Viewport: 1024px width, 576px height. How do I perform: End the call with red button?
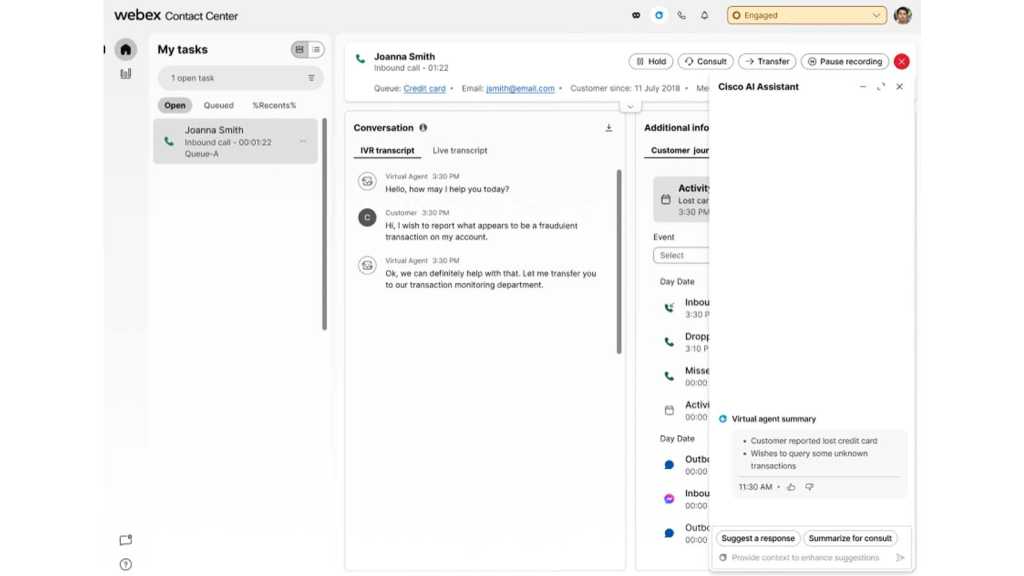[x=901, y=62]
